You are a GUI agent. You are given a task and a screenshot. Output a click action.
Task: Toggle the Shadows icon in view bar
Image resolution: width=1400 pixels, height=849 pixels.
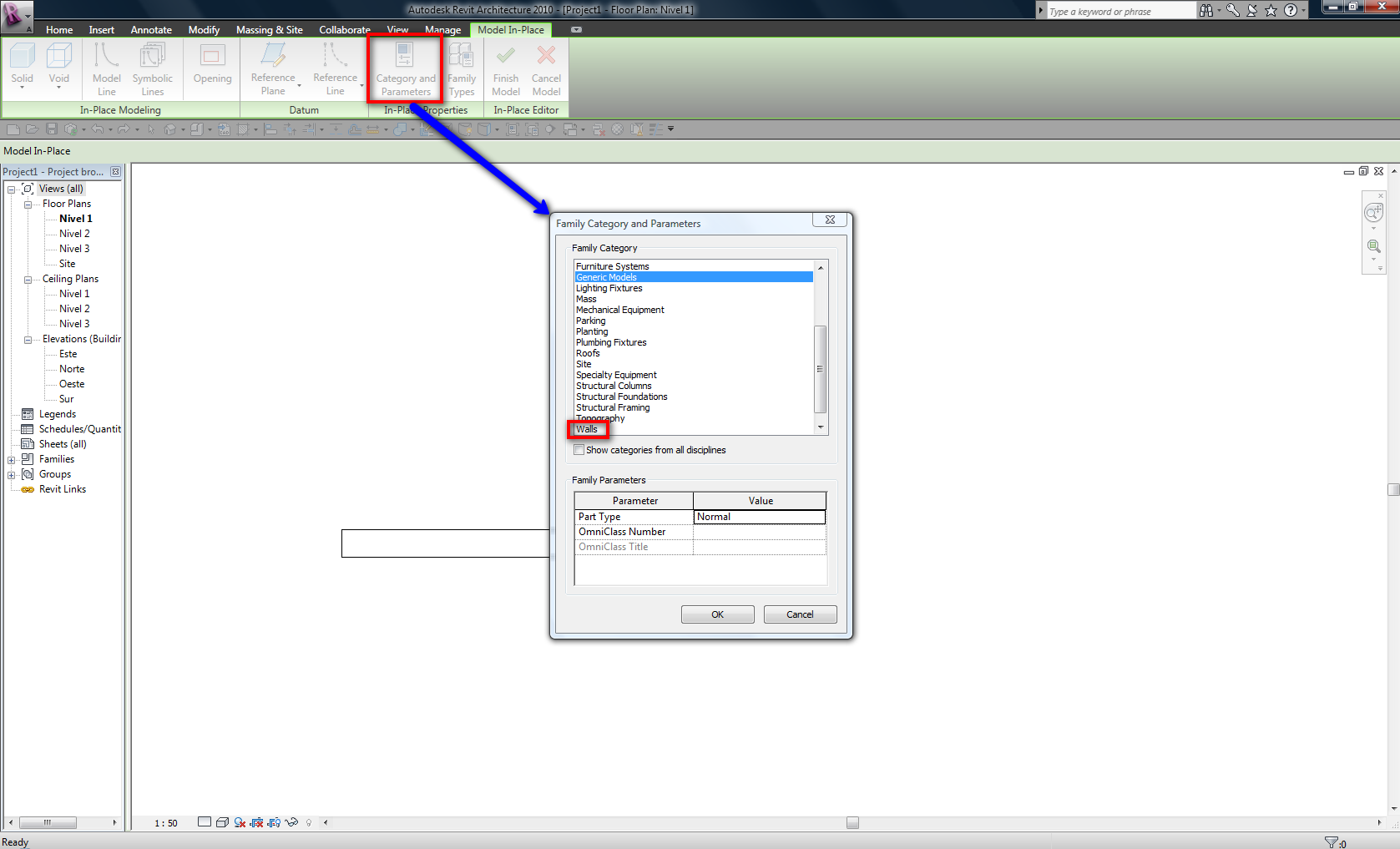pos(240,822)
